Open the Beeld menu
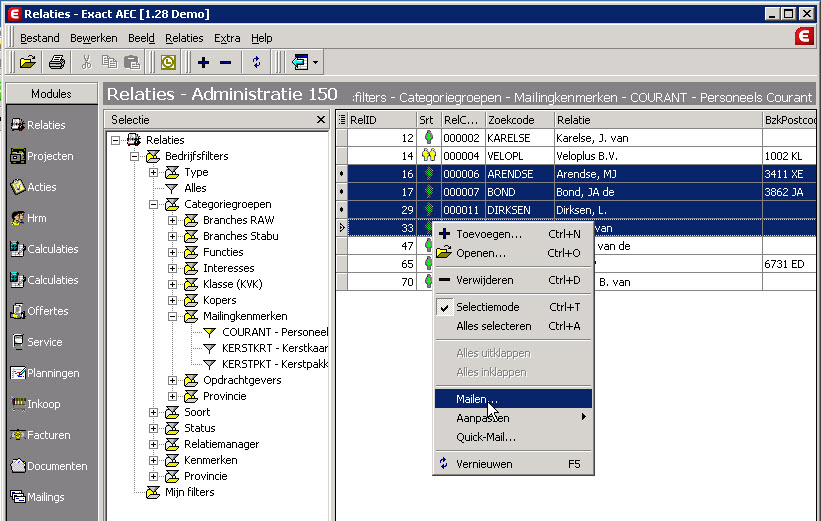The height and width of the screenshot is (521, 821). pyautogui.click(x=141, y=38)
